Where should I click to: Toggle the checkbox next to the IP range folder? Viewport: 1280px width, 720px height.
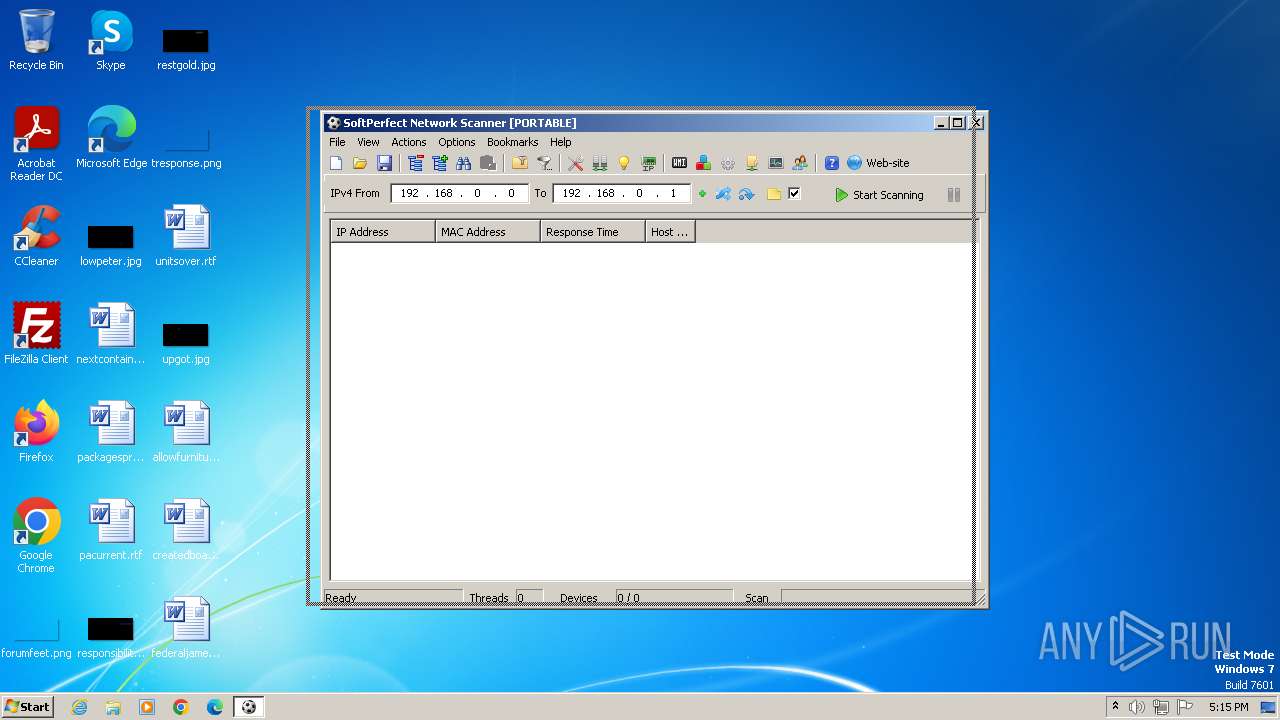click(x=794, y=194)
